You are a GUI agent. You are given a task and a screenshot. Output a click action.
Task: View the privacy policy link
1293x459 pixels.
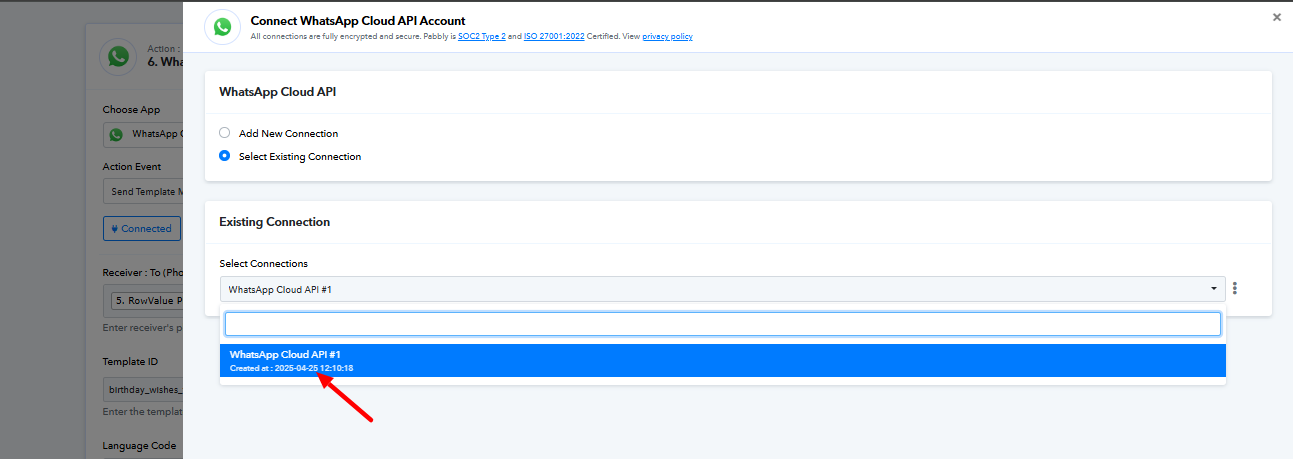click(667, 37)
